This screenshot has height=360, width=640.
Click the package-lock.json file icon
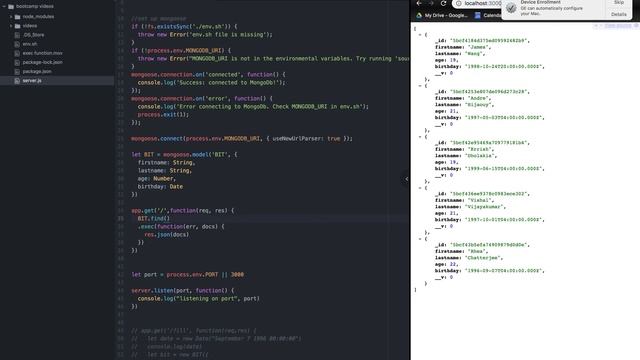coord(17,62)
